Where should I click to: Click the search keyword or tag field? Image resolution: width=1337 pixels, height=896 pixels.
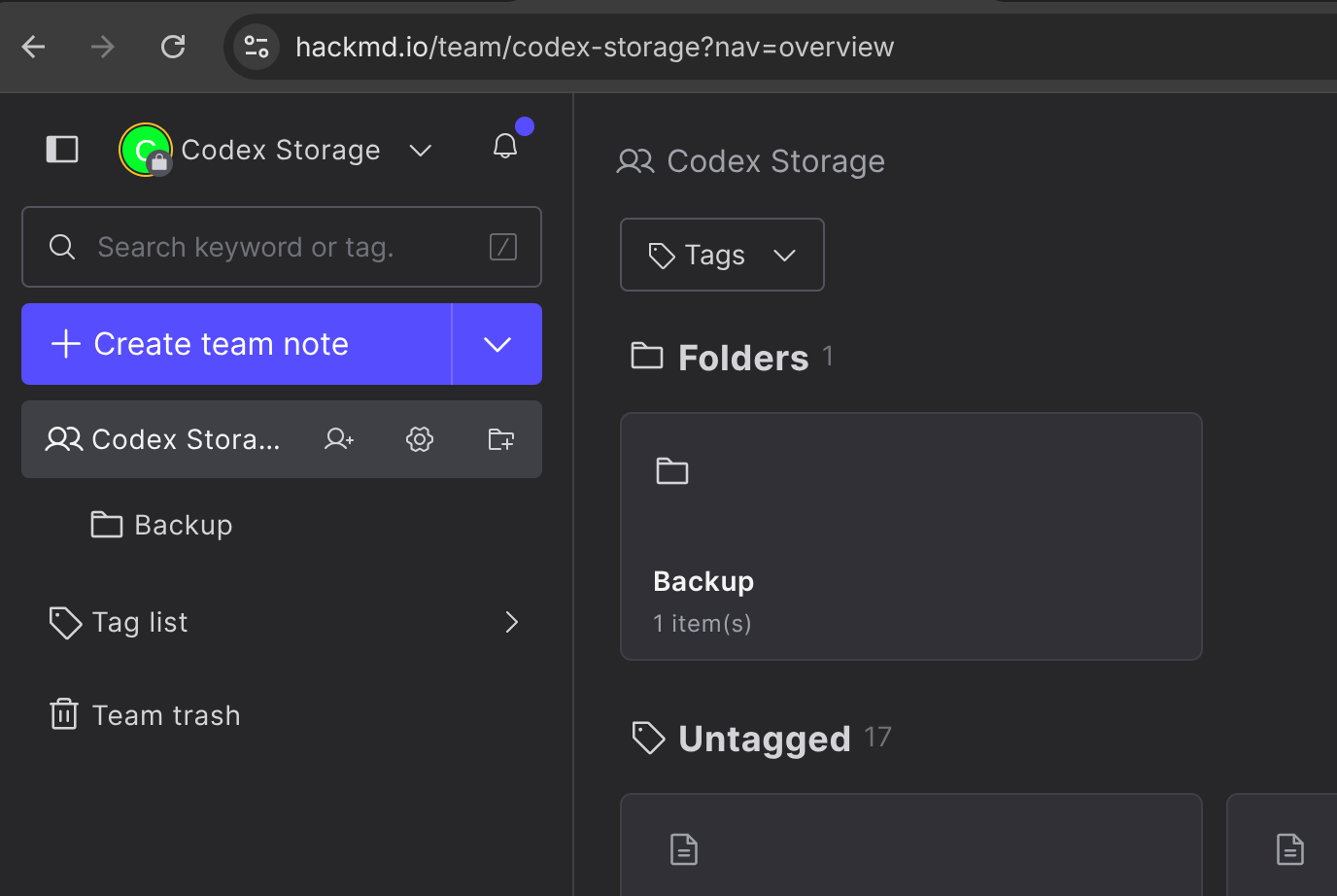pos(282,247)
